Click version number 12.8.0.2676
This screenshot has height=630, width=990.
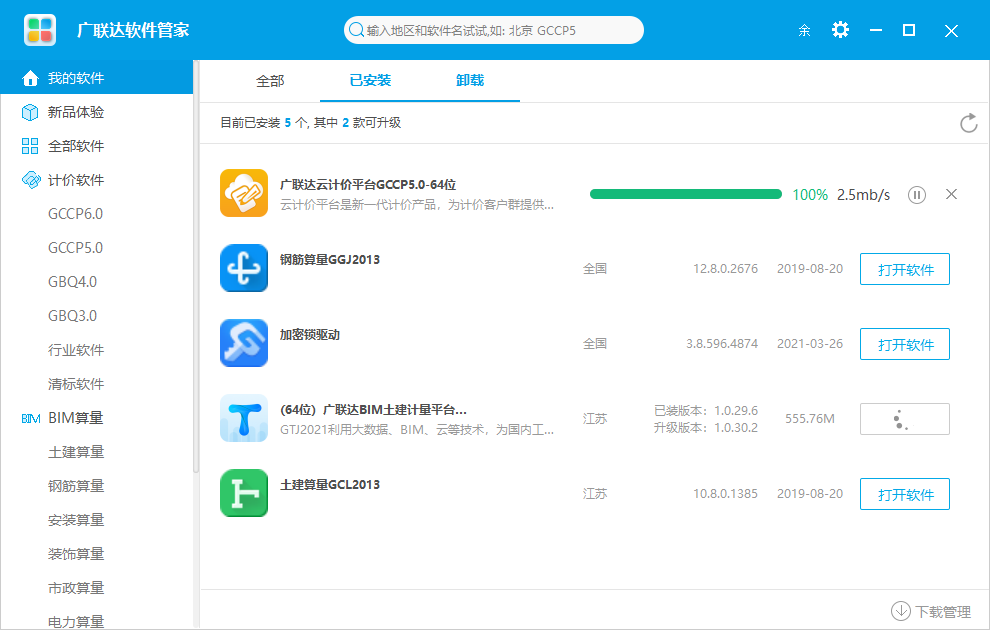725,269
